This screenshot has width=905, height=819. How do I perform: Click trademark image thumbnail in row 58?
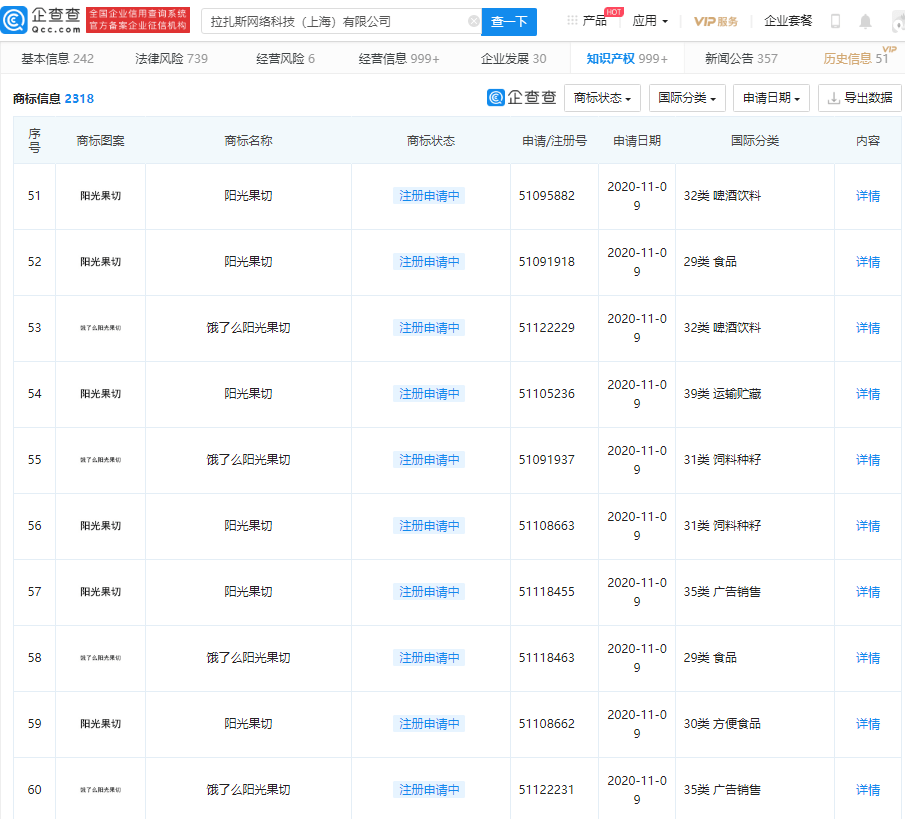pyautogui.click(x=100, y=658)
